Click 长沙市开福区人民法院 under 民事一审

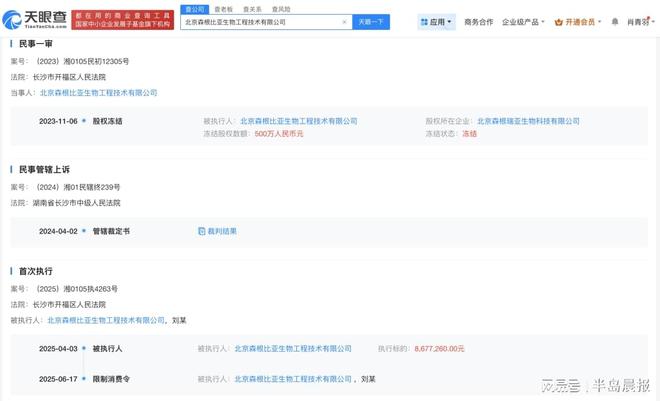click(69, 77)
